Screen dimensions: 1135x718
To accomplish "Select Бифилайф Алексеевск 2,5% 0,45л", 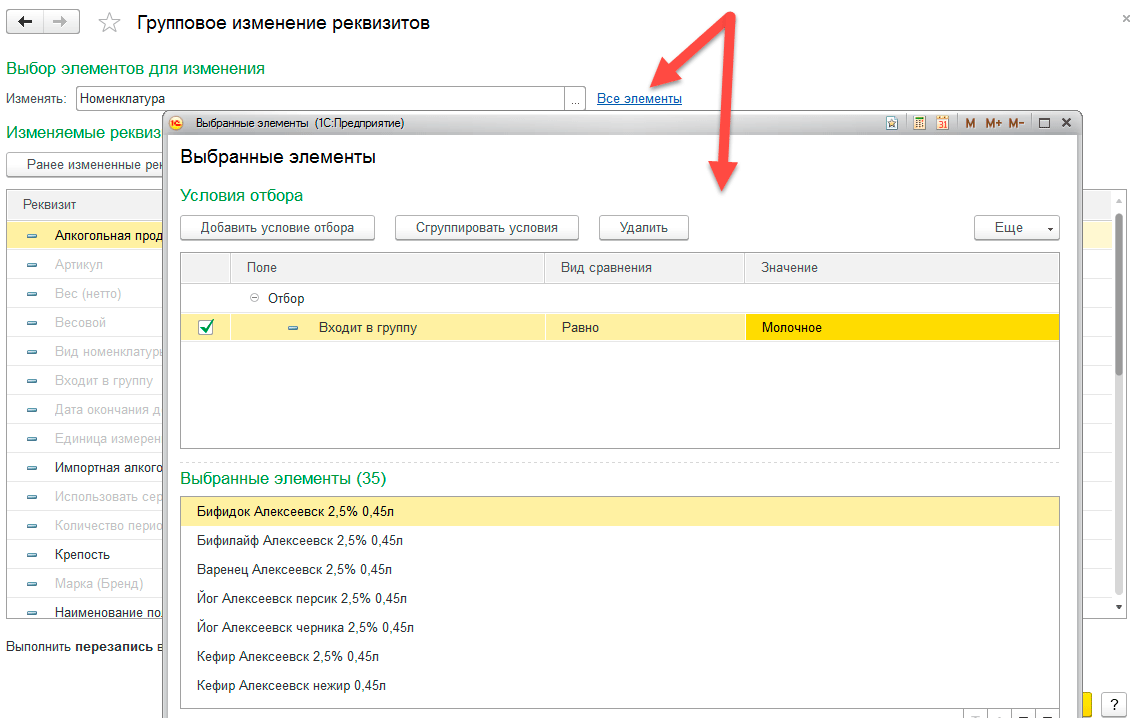I will point(620,541).
